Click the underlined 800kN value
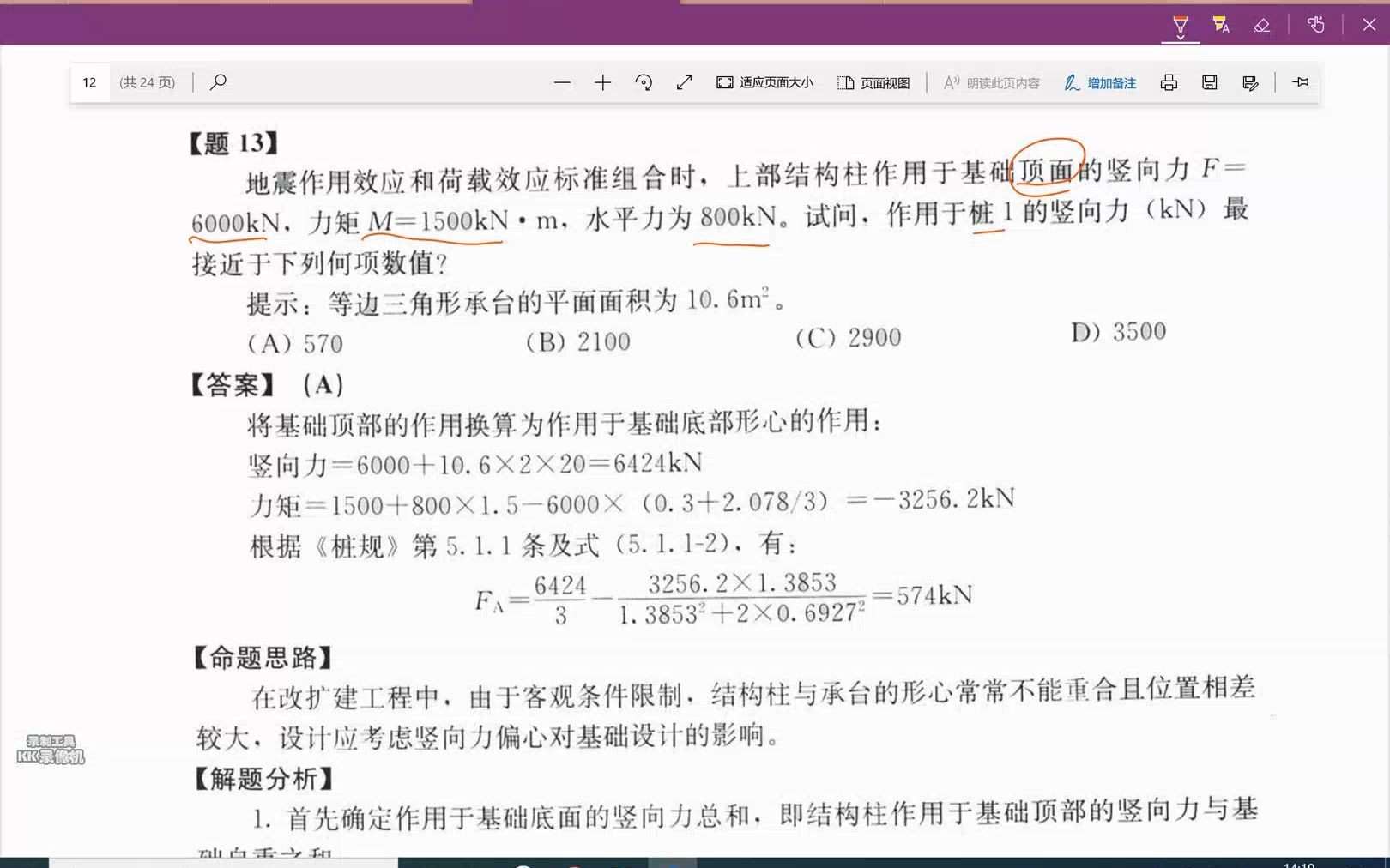This screenshot has width=1390, height=868. coord(739,217)
